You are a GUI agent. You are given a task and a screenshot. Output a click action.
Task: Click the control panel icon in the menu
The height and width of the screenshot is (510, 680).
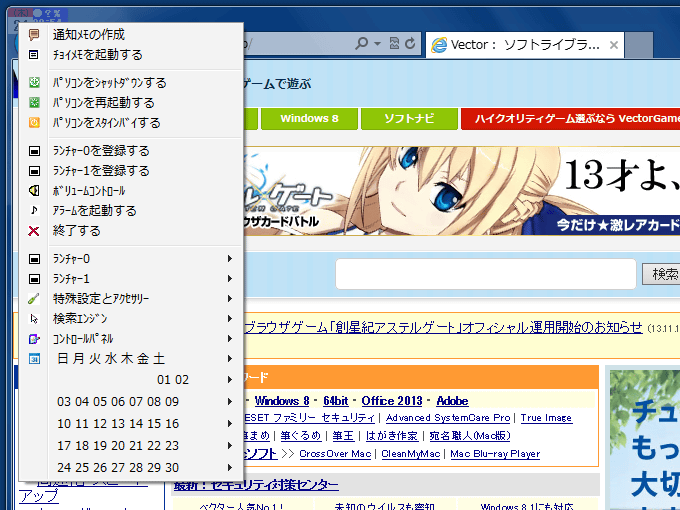pos(34,339)
